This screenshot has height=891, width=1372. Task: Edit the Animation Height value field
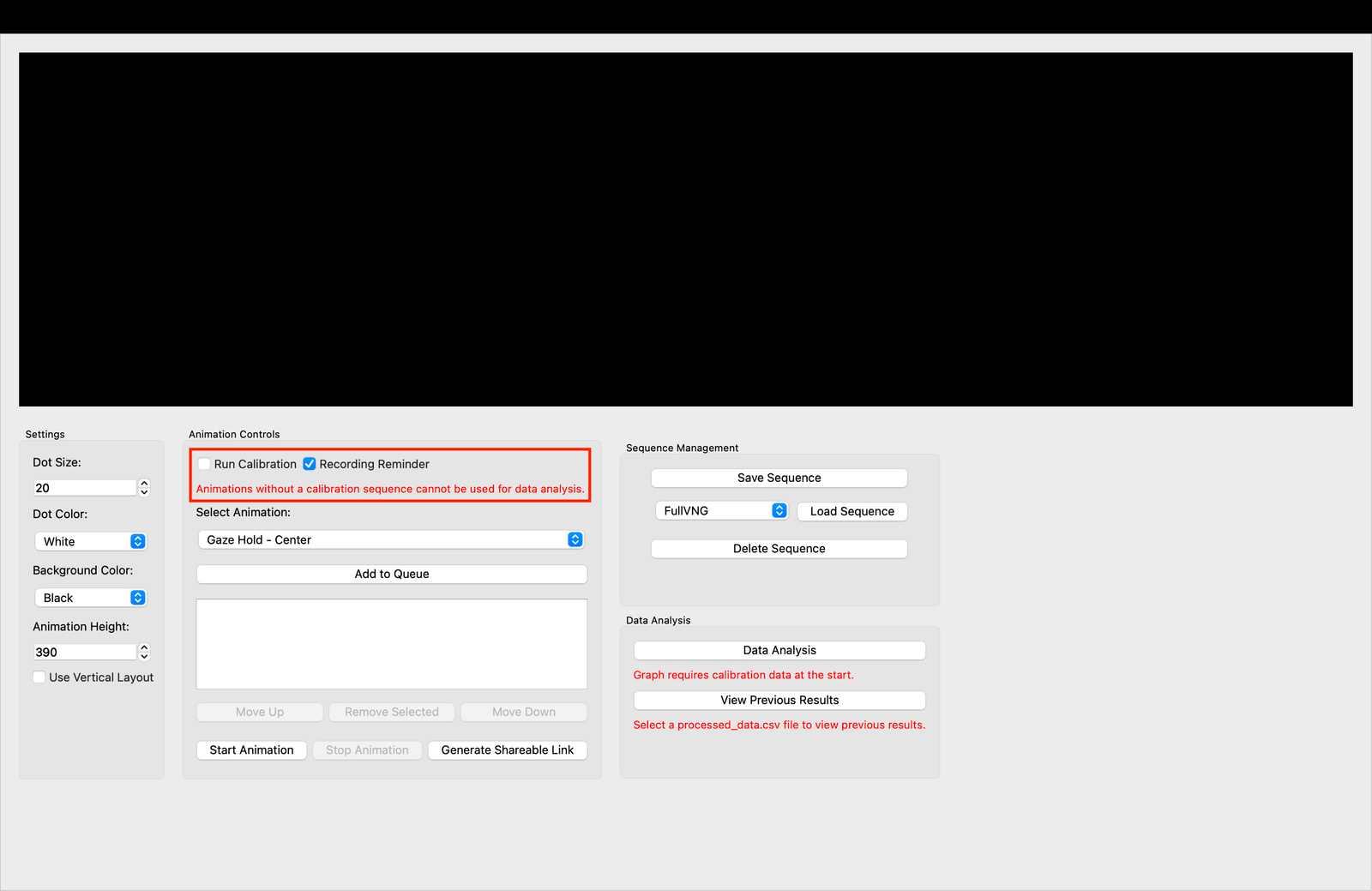[x=81, y=652]
